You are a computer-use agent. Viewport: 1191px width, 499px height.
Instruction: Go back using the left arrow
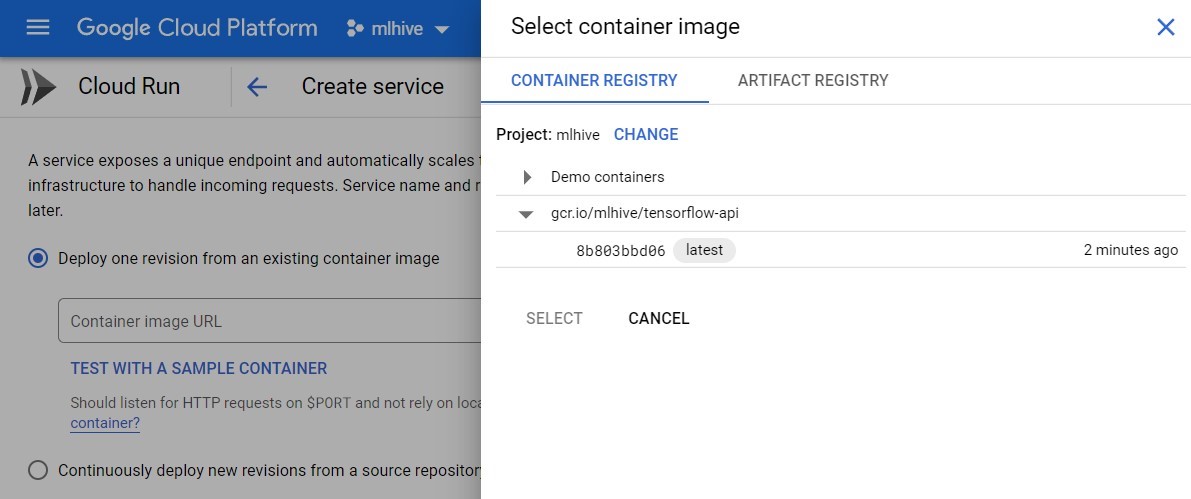pos(257,87)
